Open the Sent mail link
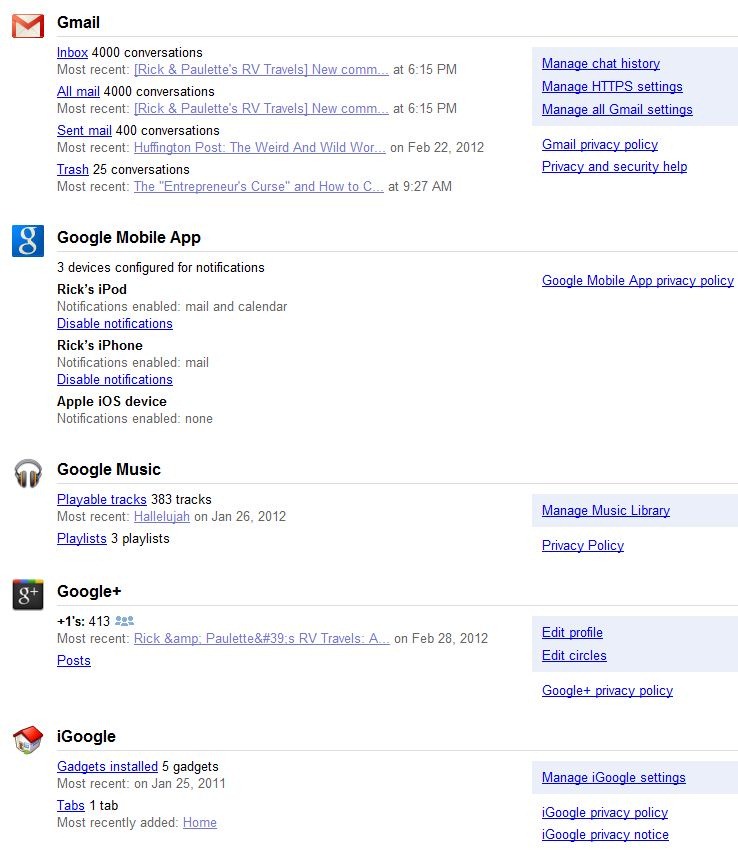The height and width of the screenshot is (850, 738). [x=84, y=131]
